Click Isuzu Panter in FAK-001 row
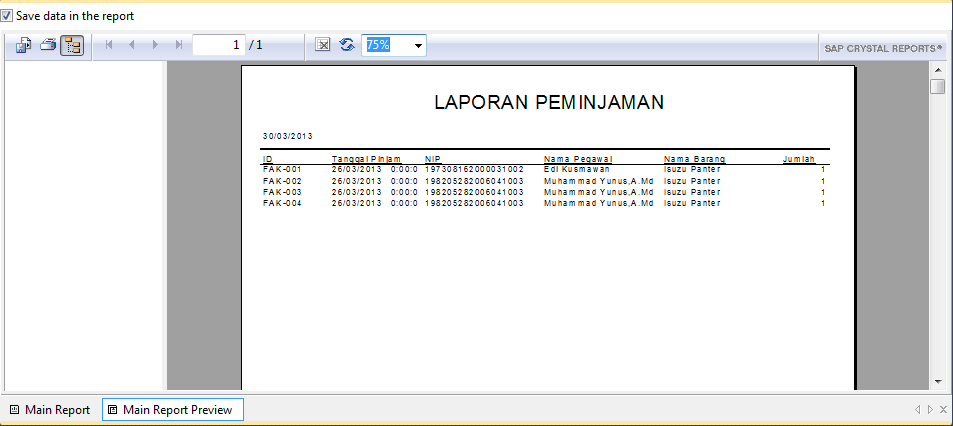The height and width of the screenshot is (426, 953). [x=692, y=169]
